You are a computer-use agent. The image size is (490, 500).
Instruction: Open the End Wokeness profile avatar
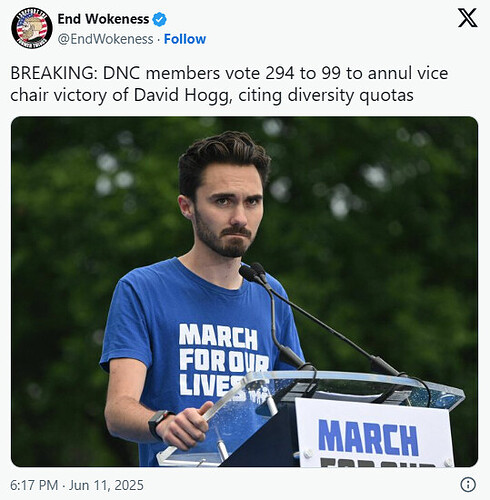click(32, 28)
